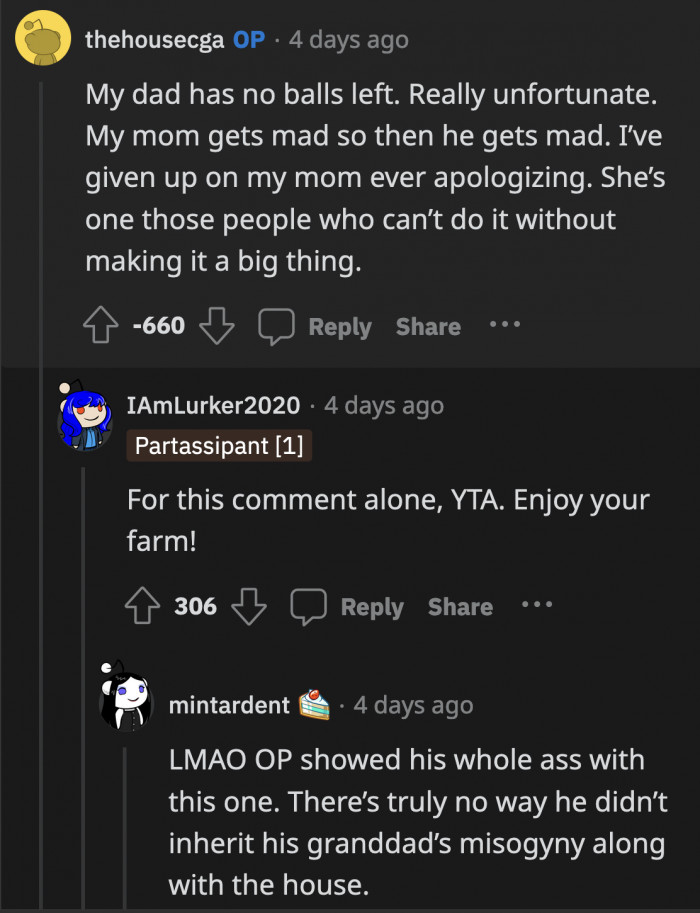Click the speech bubble reply icon on OP's comment
Screen dimensions: 700x913
click(276, 325)
